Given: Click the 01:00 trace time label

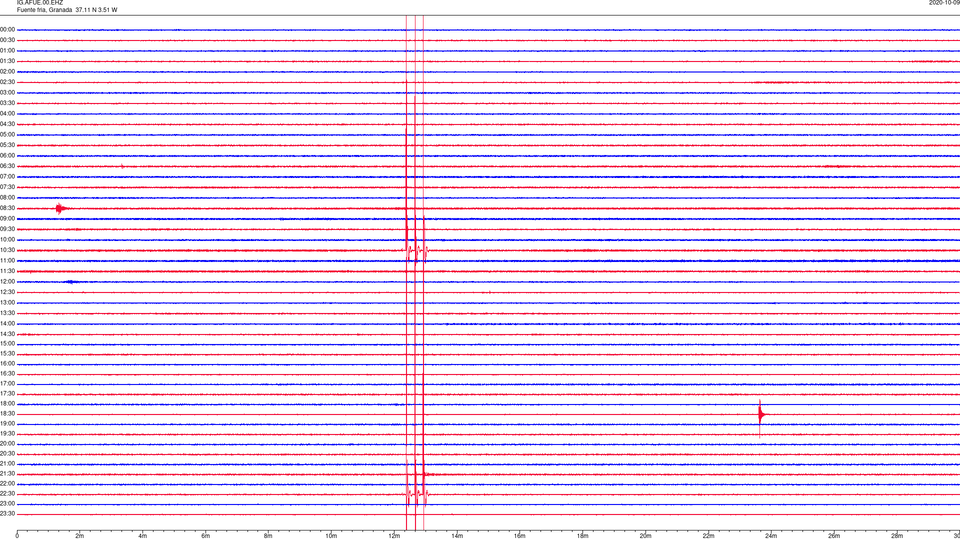Looking at the screenshot, I should tap(7, 51).
